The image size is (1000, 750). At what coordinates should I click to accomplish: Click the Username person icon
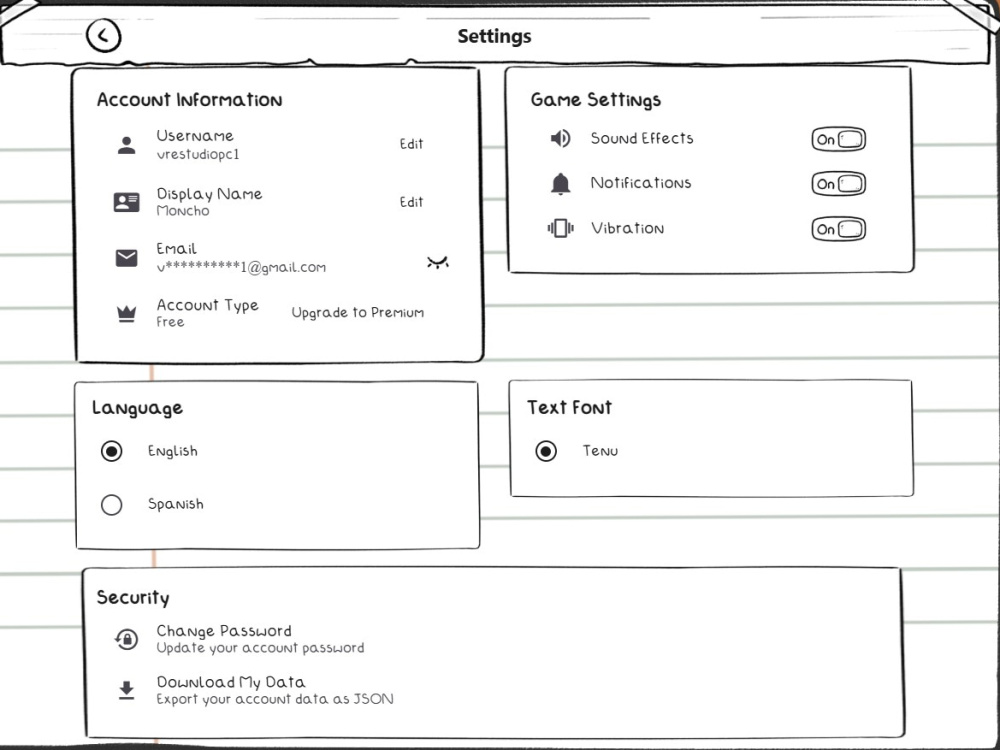[x=127, y=145]
